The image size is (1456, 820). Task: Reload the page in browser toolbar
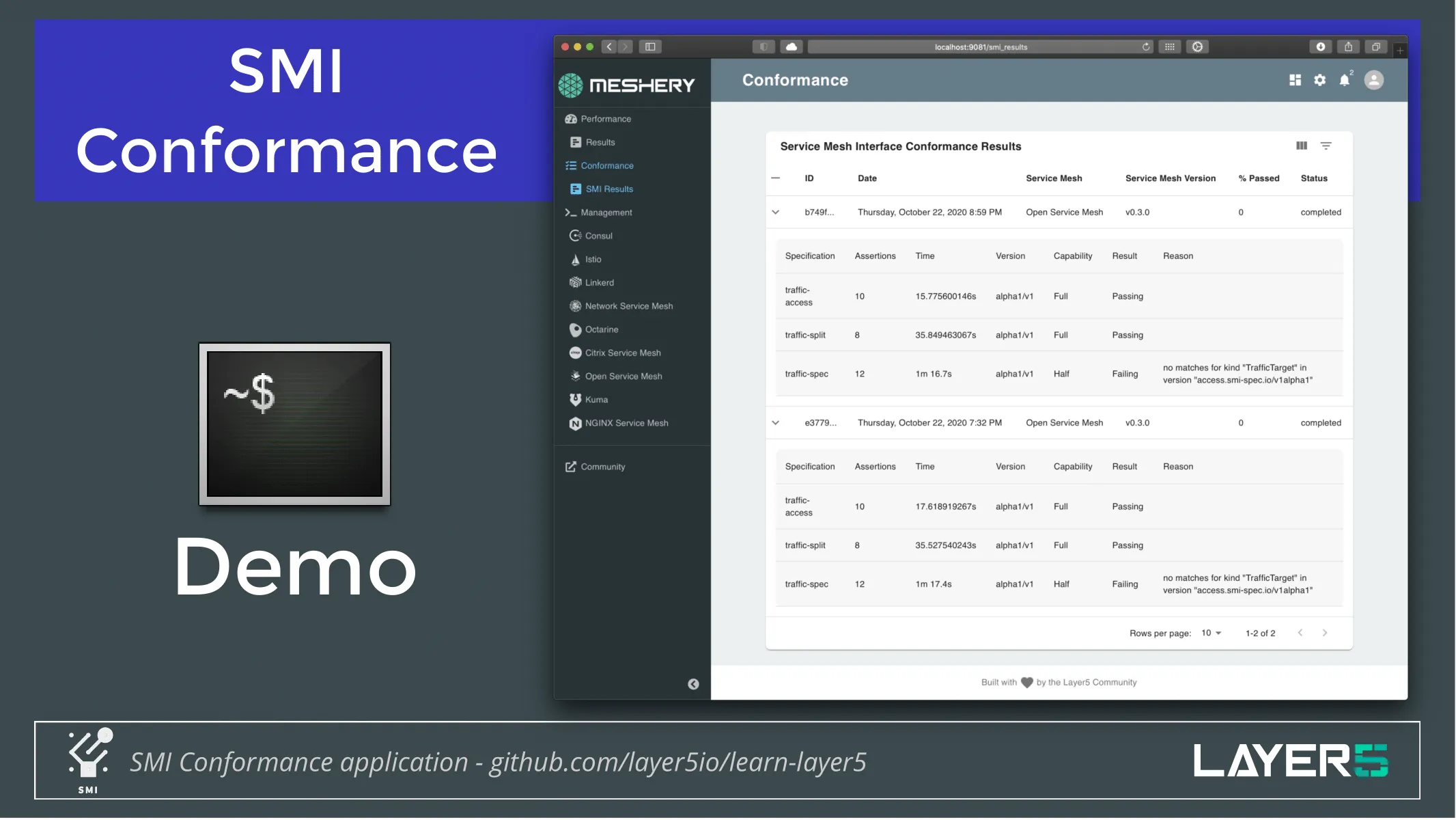(x=1146, y=47)
